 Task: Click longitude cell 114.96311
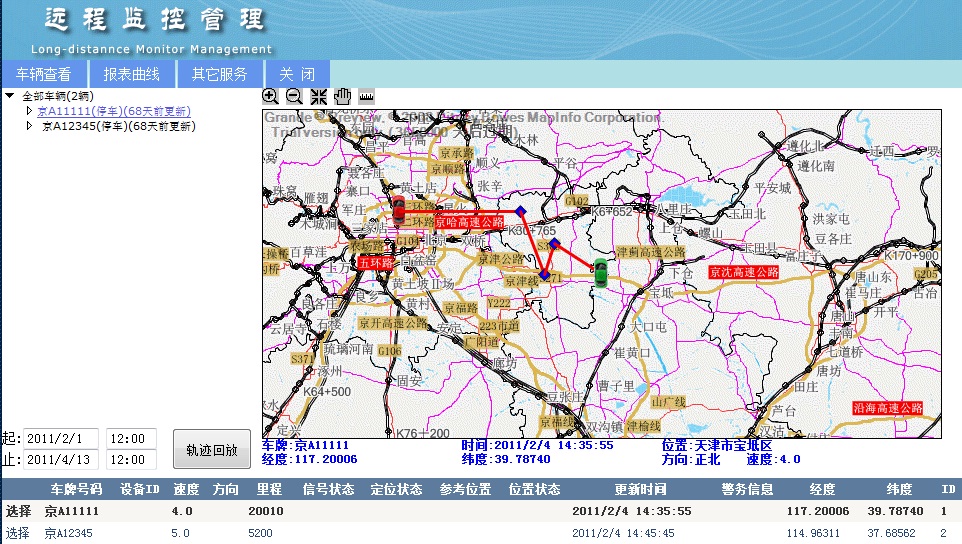[x=813, y=533]
